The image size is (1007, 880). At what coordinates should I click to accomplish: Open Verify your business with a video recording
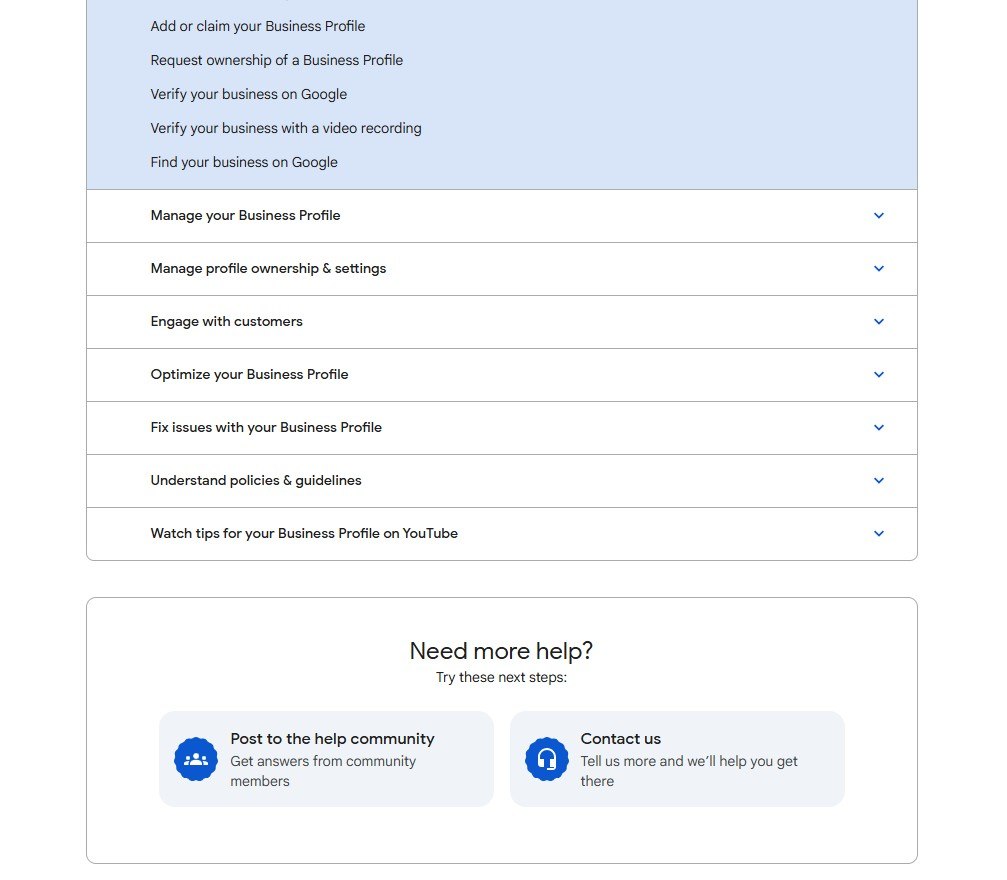[x=286, y=128]
